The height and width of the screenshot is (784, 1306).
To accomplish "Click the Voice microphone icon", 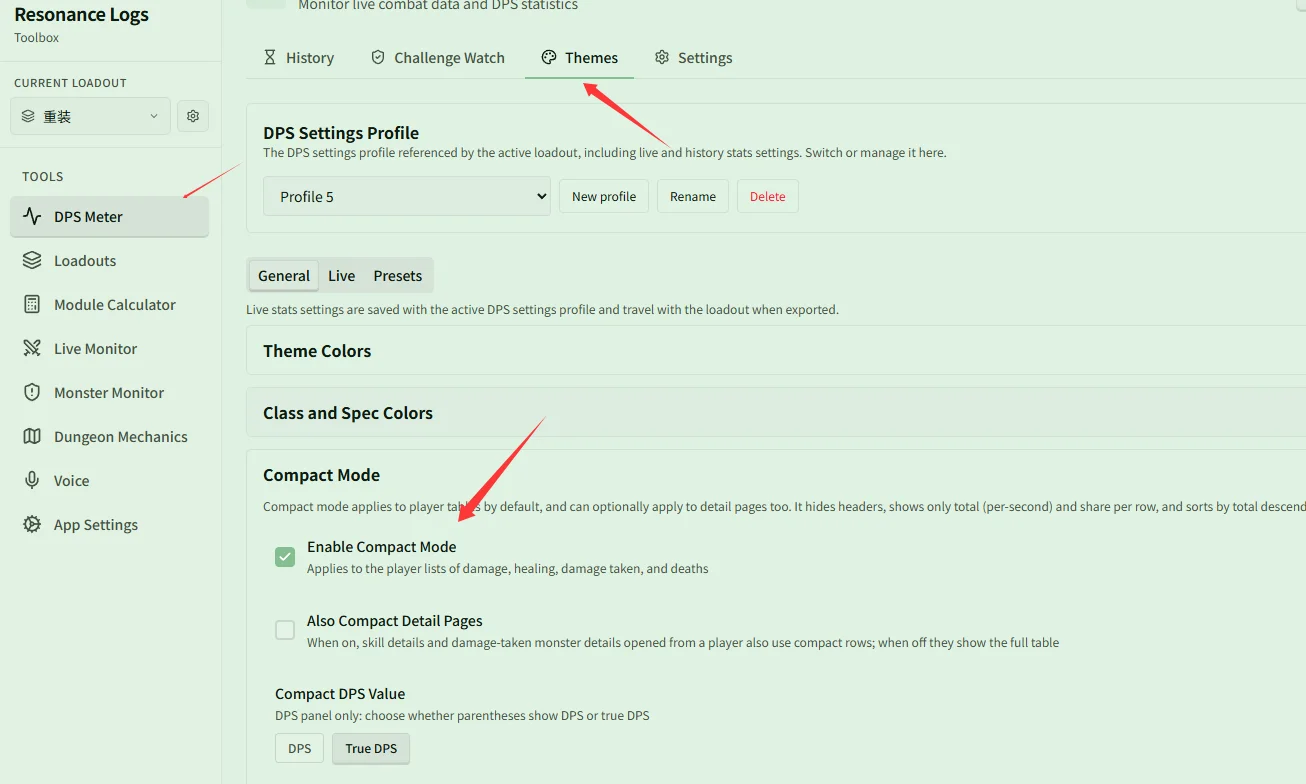I will [32, 480].
